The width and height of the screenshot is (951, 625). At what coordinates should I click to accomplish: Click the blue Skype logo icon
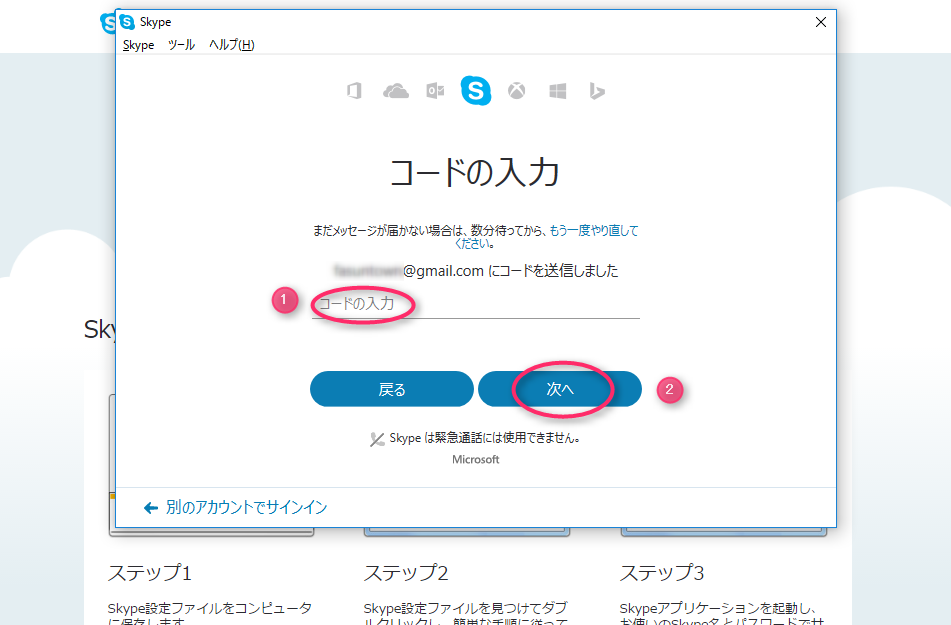[x=476, y=91]
